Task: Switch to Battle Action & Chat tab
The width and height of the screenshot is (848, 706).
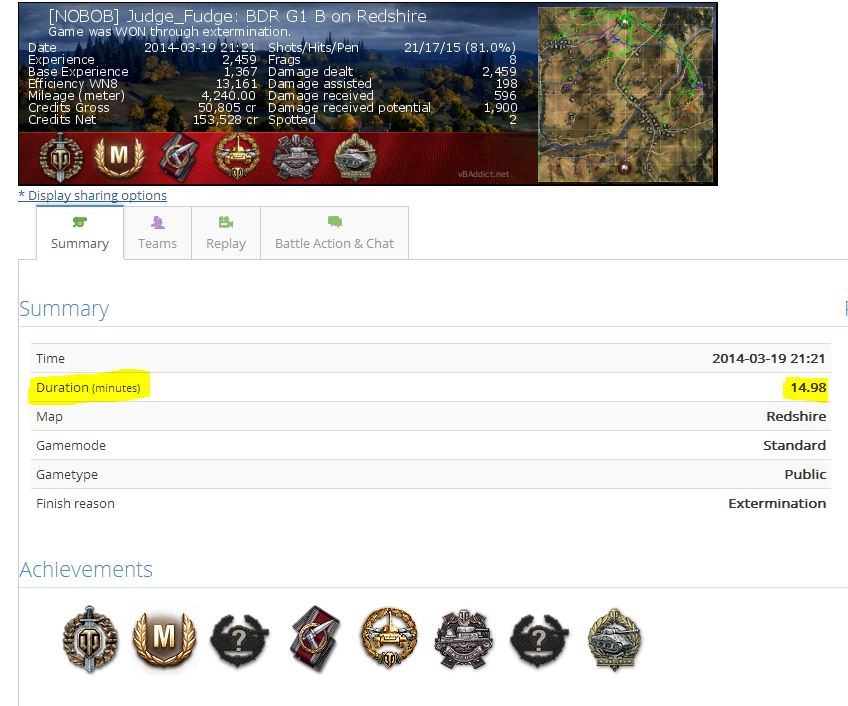Action: [x=334, y=233]
